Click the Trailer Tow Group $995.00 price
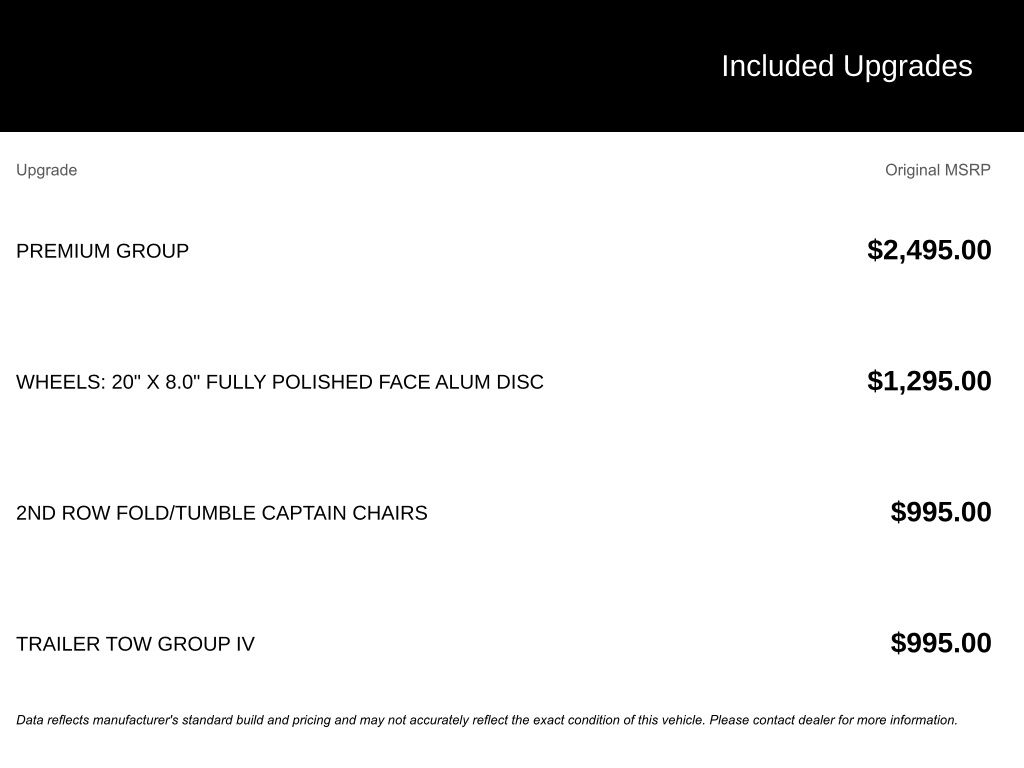Screen dimensions: 1024x768 click(941, 643)
